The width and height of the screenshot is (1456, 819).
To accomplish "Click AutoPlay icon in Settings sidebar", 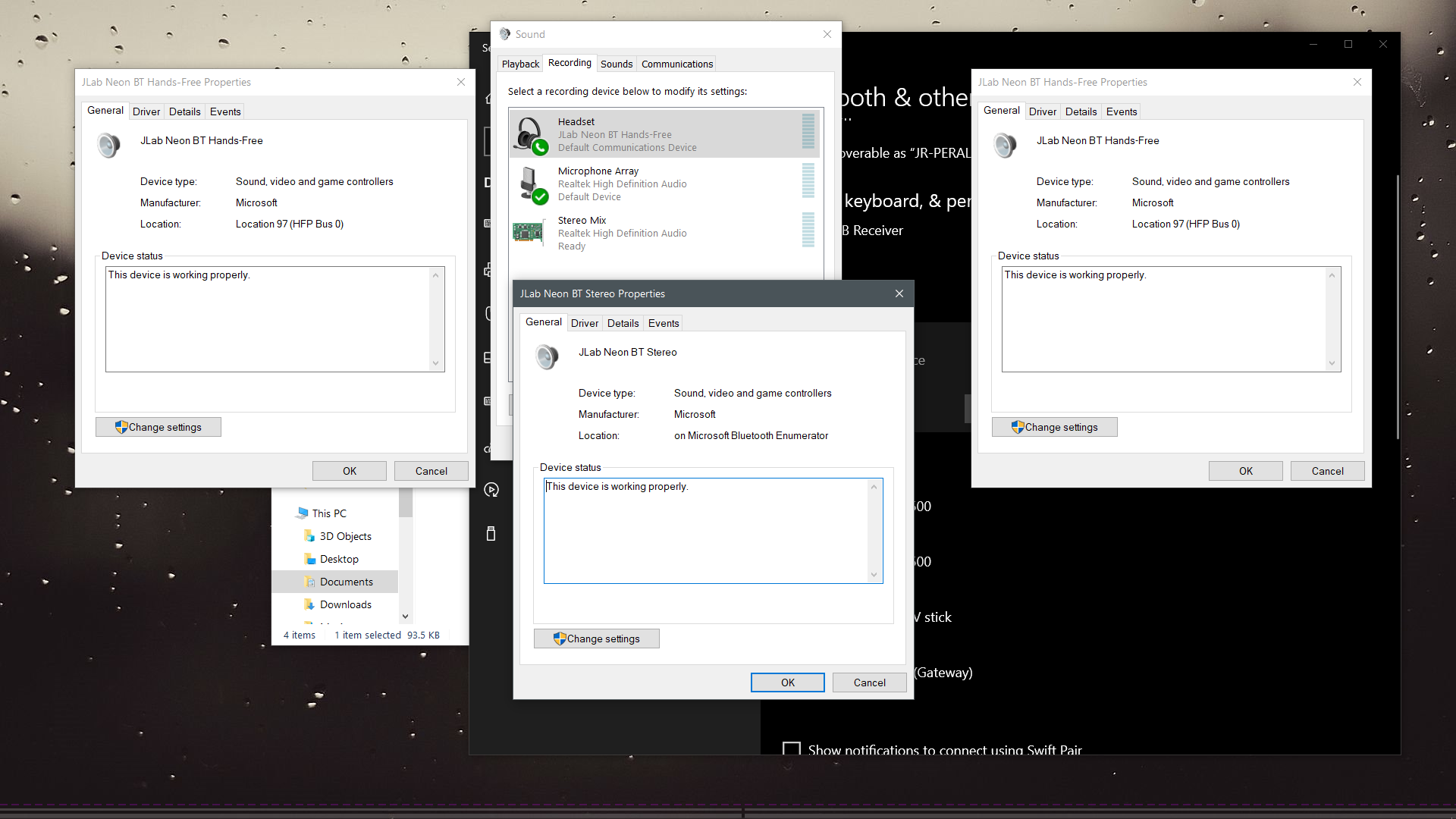I will [x=491, y=490].
